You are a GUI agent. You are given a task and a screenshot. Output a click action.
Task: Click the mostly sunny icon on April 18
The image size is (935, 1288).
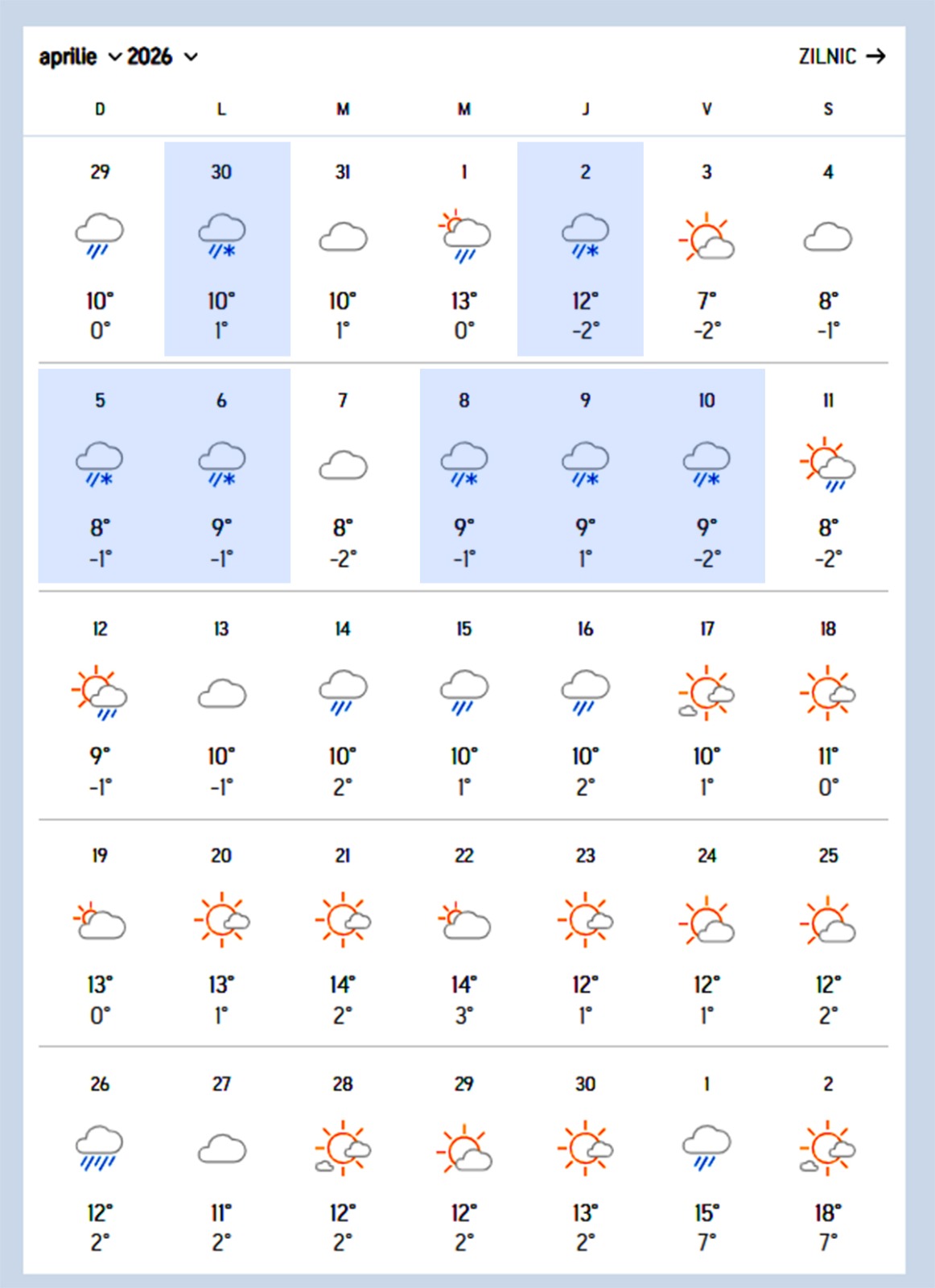pos(828,692)
